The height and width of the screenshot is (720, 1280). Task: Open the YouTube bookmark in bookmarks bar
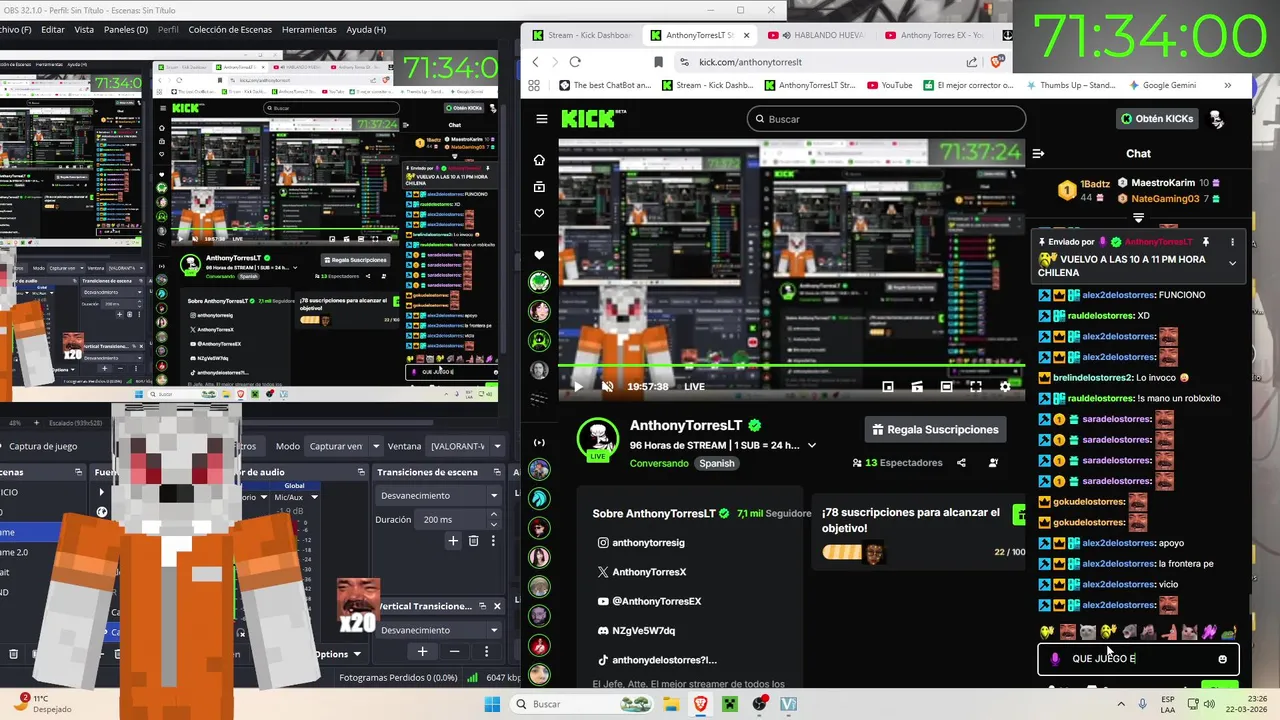tap(889, 86)
